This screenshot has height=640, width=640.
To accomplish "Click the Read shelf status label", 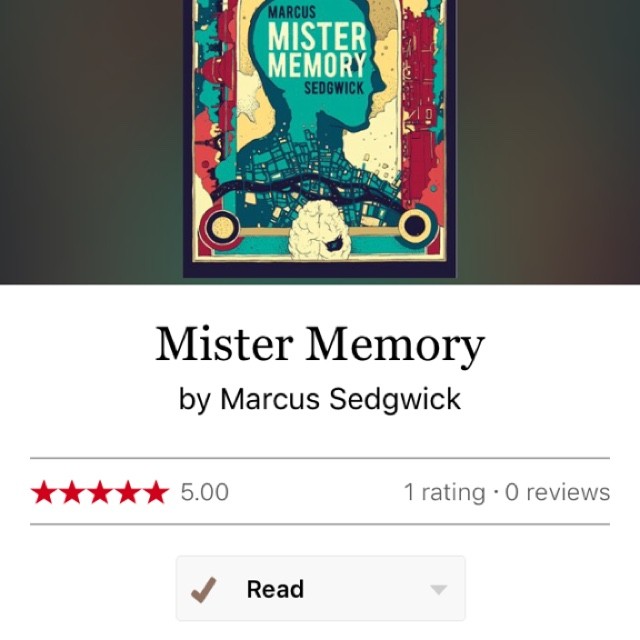I will point(276,589).
